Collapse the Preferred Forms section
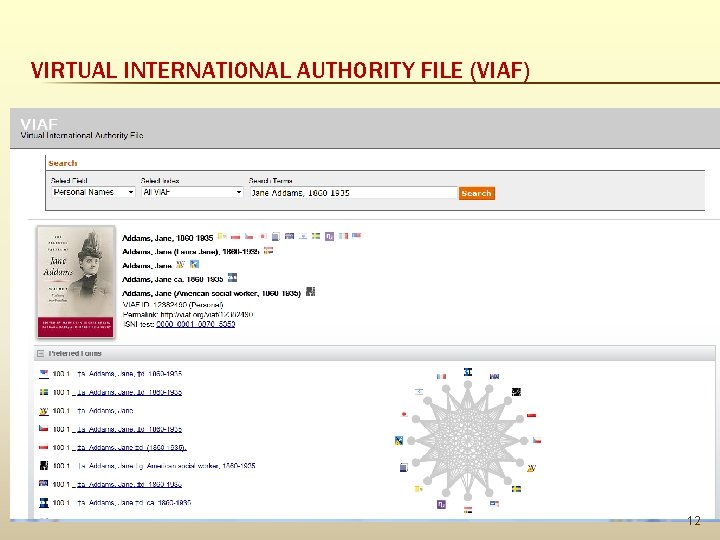Image resolution: width=720 pixels, height=540 pixels. pyautogui.click(x=40, y=353)
